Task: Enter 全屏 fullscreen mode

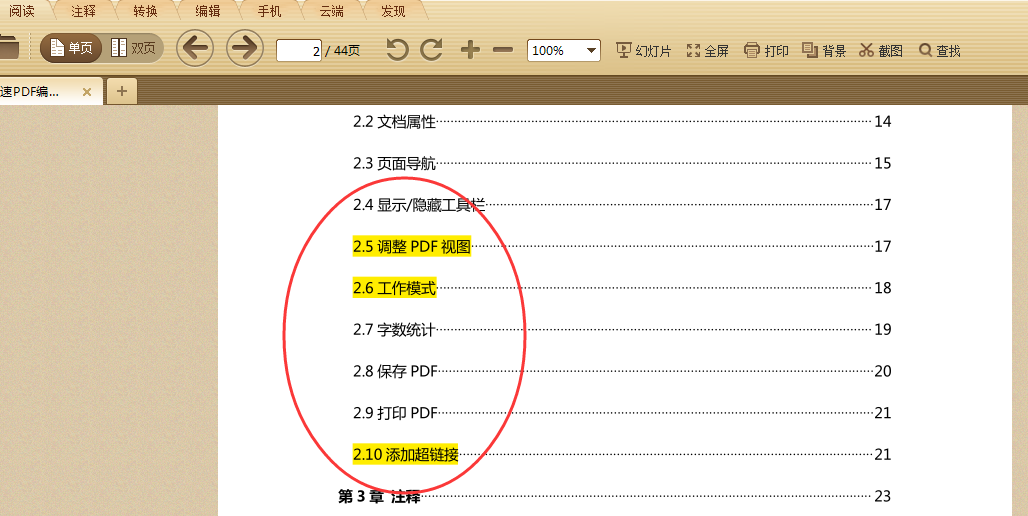Action: click(707, 50)
